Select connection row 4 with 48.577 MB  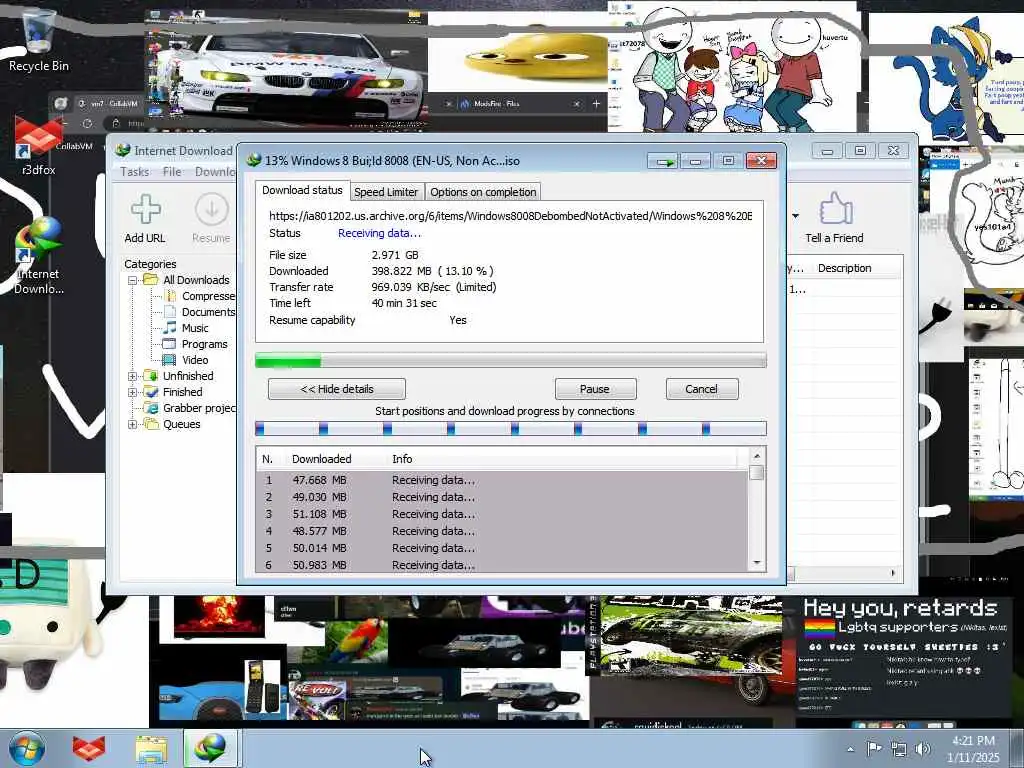(x=502, y=531)
